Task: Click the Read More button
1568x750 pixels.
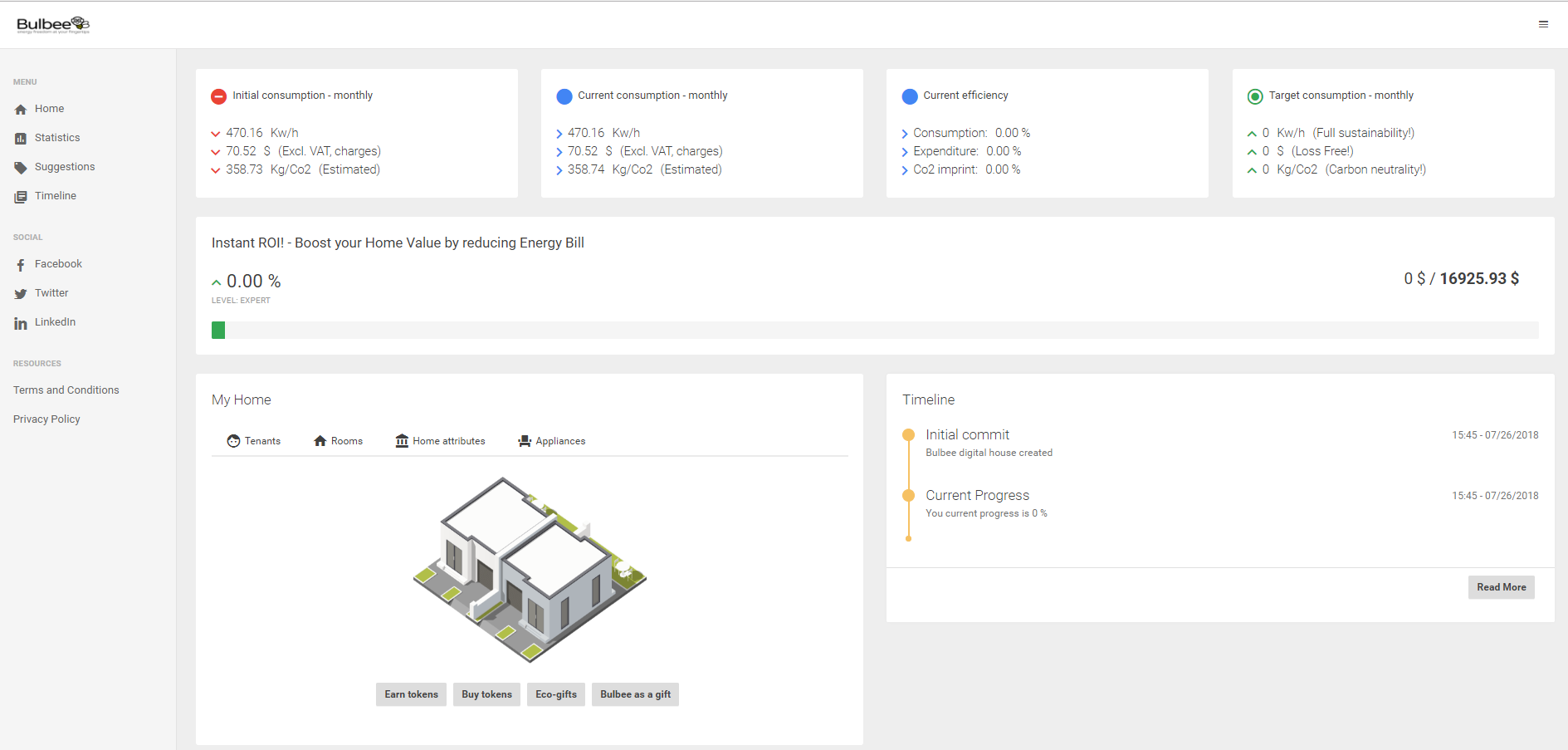Action: point(1501,587)
